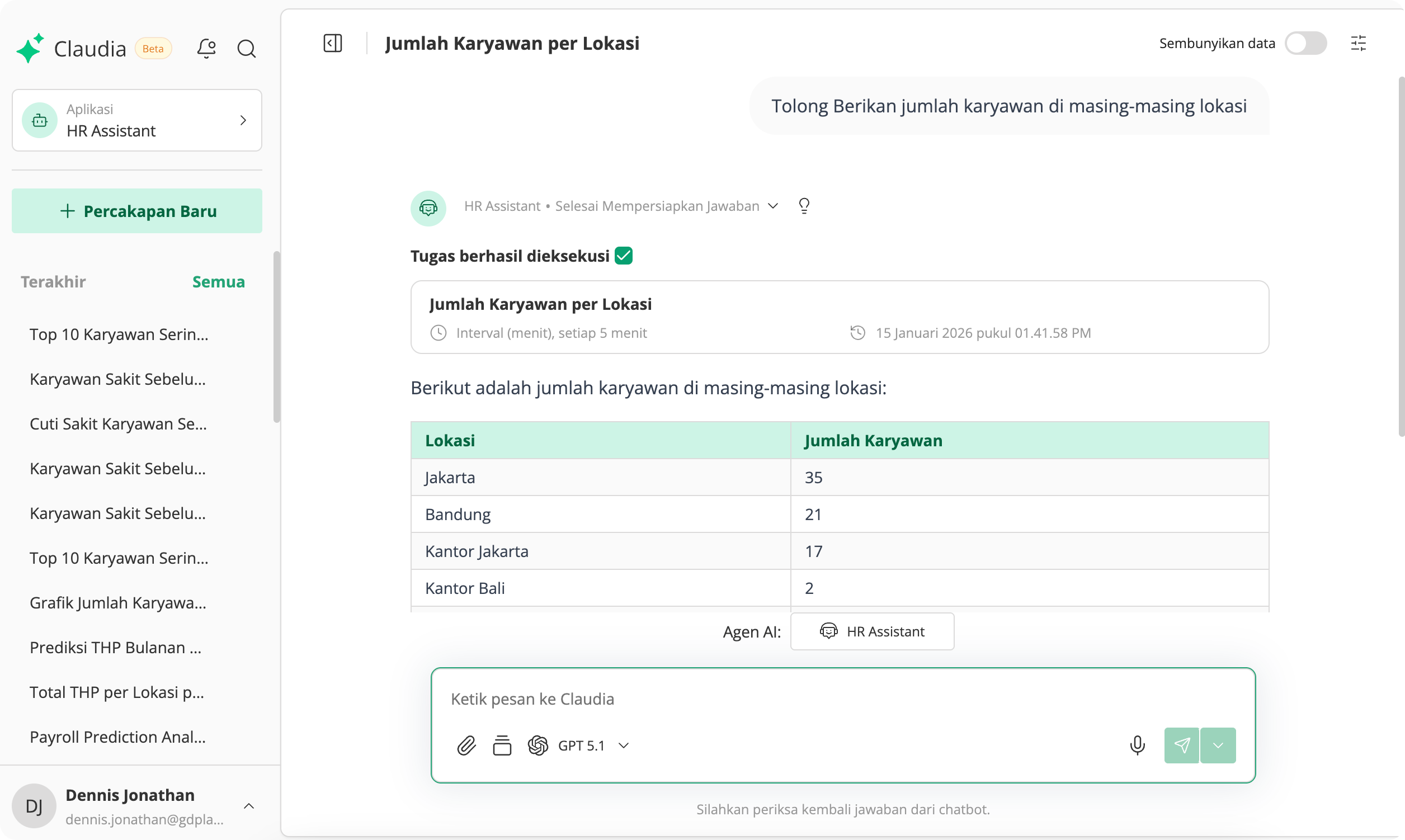Collapse the sidebar panel icon
Image resolution: width=1405 pixels, height=840 pixels.
pyautogui.click(x=333, y=43)
